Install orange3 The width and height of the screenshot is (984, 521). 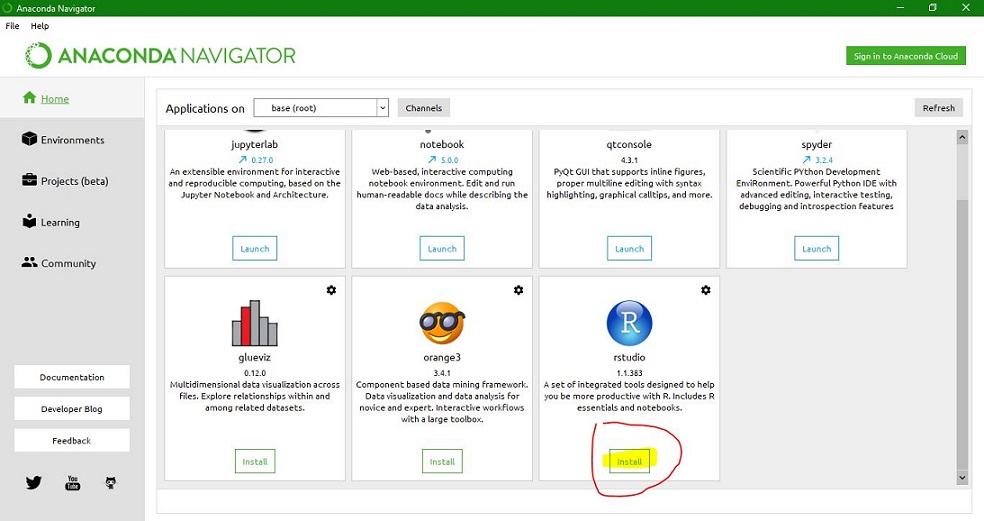pyautogui.click(x=442, y=461)
